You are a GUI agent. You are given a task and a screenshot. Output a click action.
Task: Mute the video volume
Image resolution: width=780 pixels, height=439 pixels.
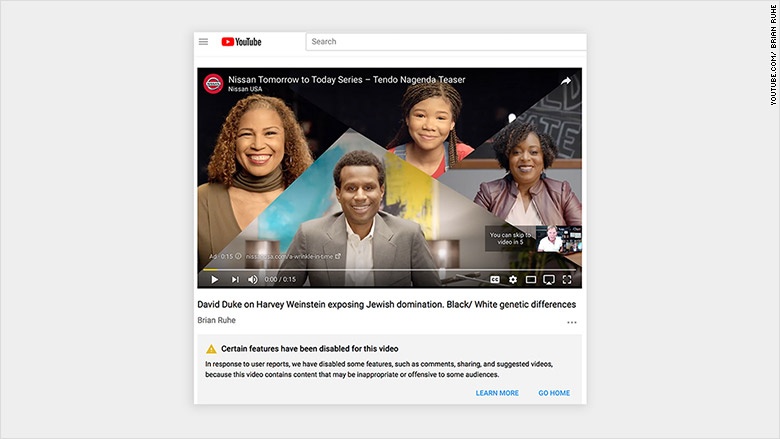click(253, 280)
